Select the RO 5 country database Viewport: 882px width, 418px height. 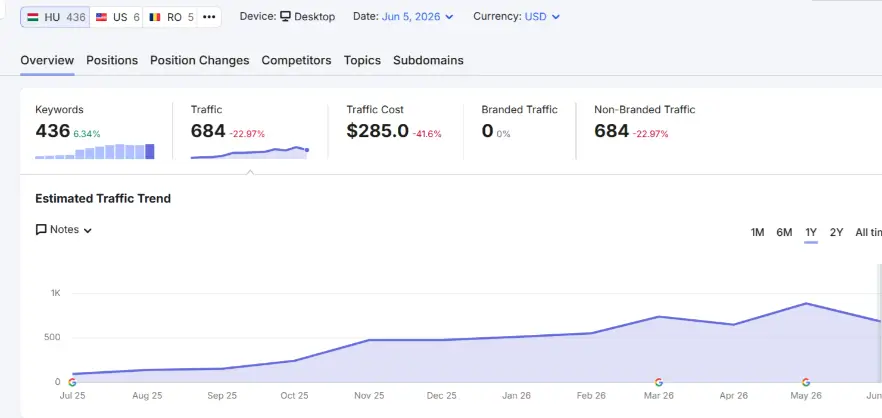170,17
